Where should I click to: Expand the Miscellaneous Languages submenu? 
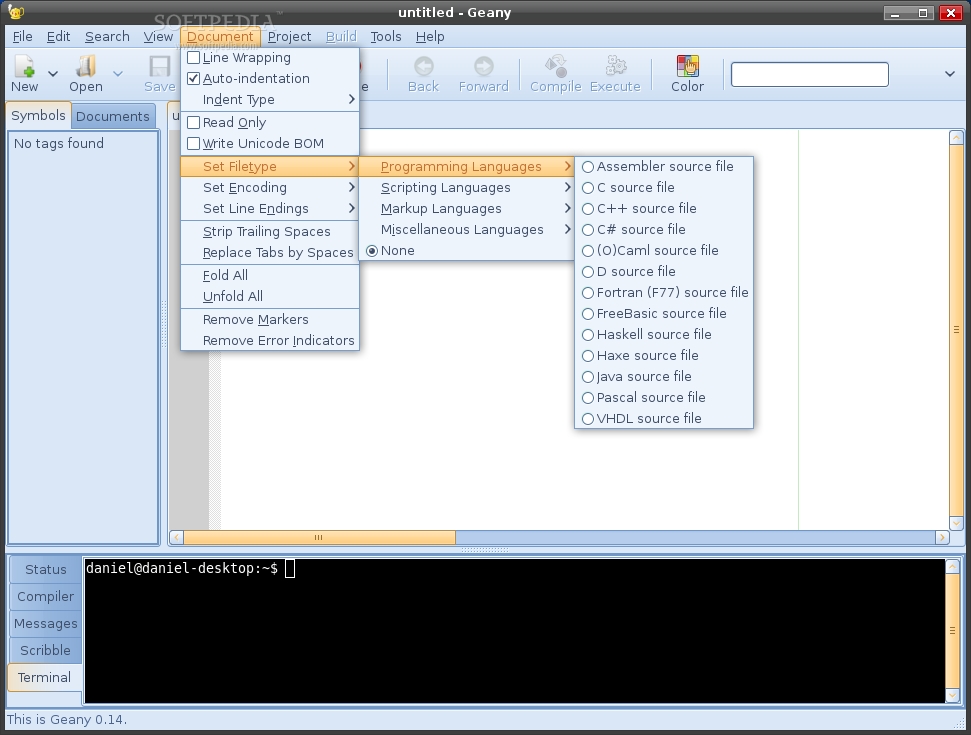click(466, 230)
